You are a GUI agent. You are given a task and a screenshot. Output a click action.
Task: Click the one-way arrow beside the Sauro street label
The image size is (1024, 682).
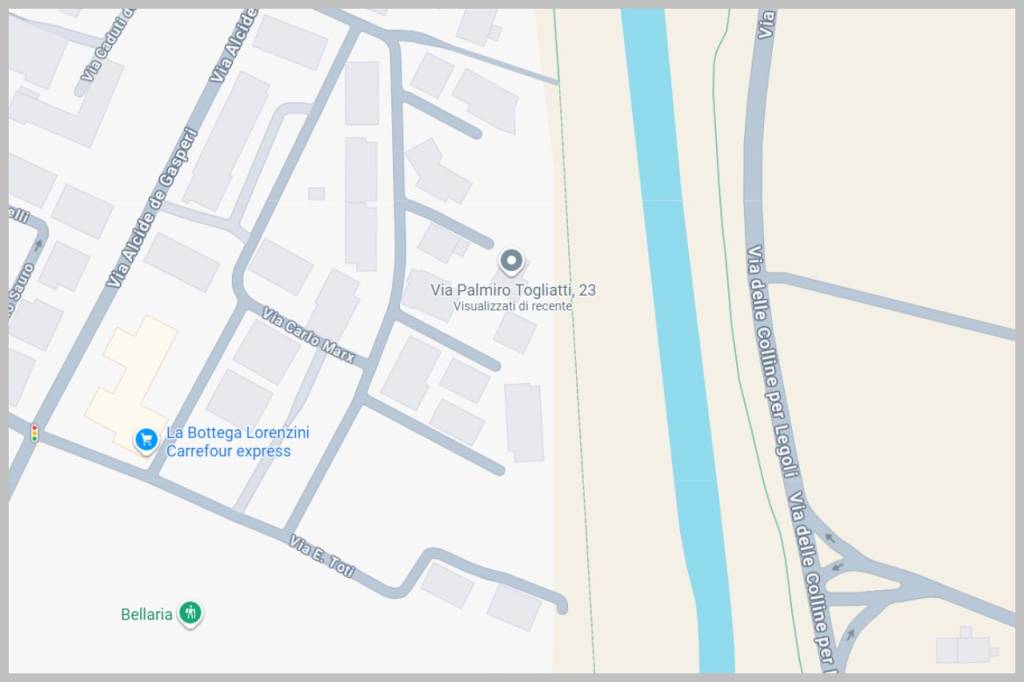pyautogui.click(x=39, y=242)
